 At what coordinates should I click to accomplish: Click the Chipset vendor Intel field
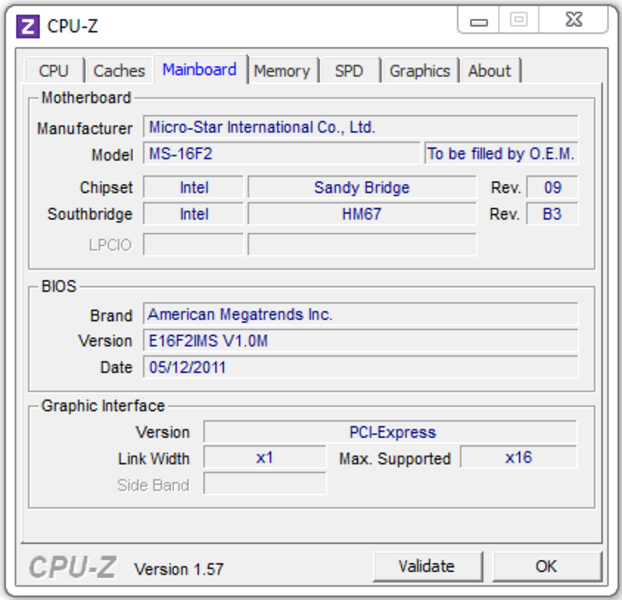[x=194, y=188]
